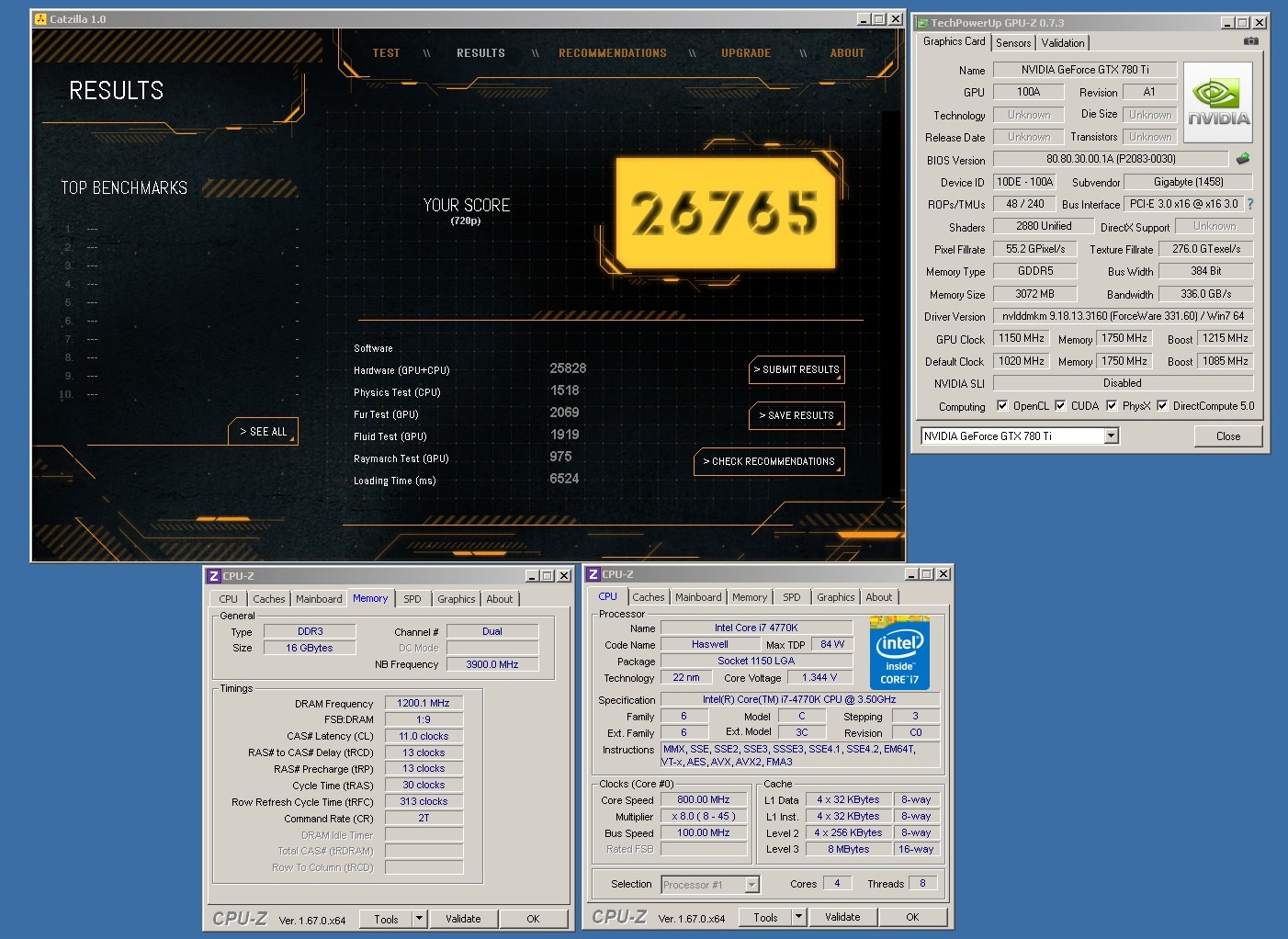Open the ABOUT tab in Catzilla
This screenshot has height=939, width=1288.
tap(847, 53)
